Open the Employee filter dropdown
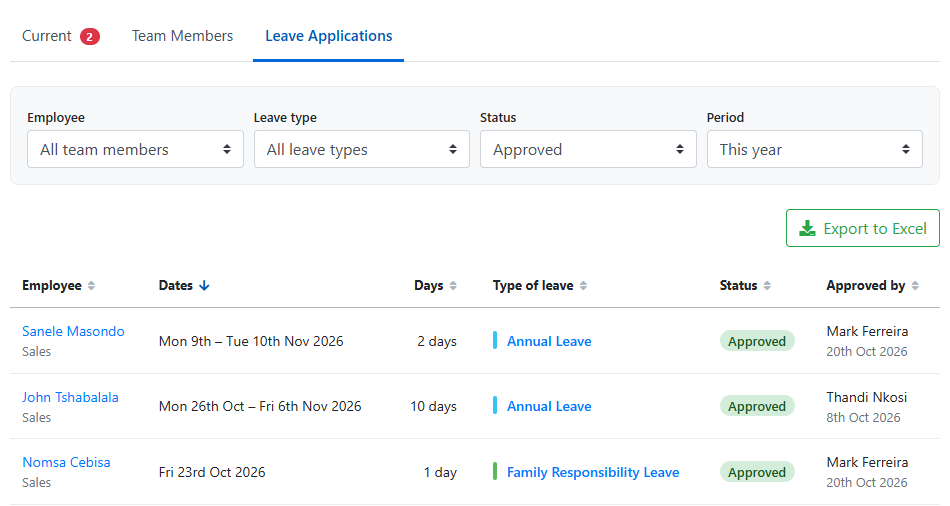This screenshot has width=950, height=506. coord(135,149)
